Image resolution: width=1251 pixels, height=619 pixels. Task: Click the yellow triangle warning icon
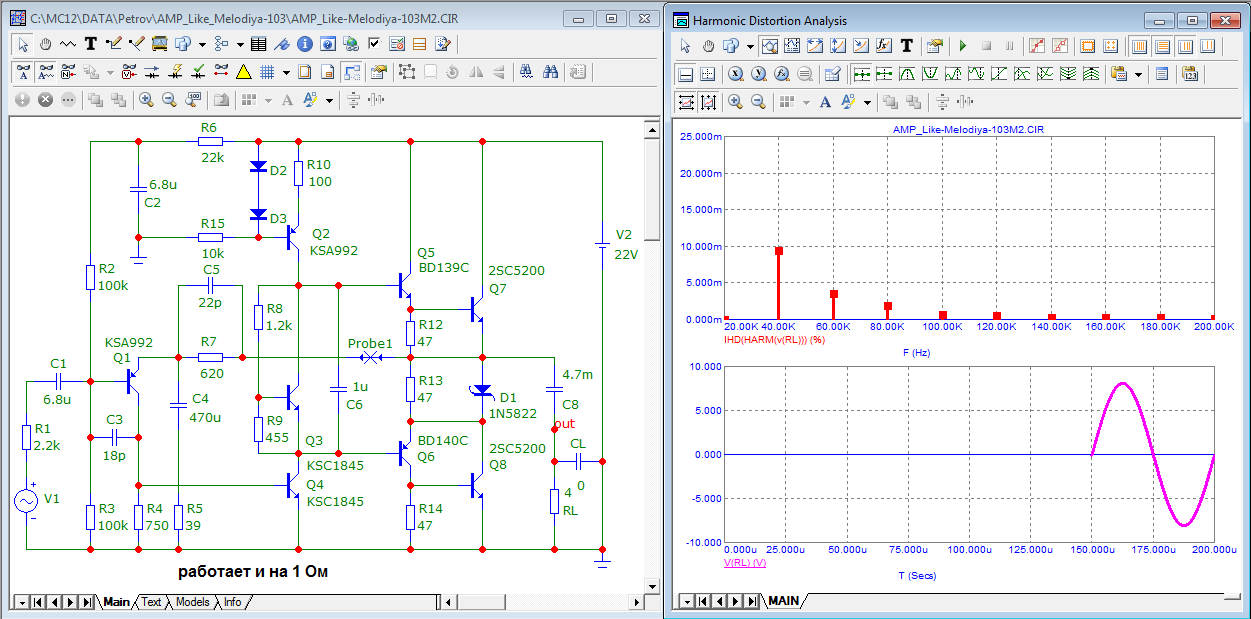coord(243,72)
